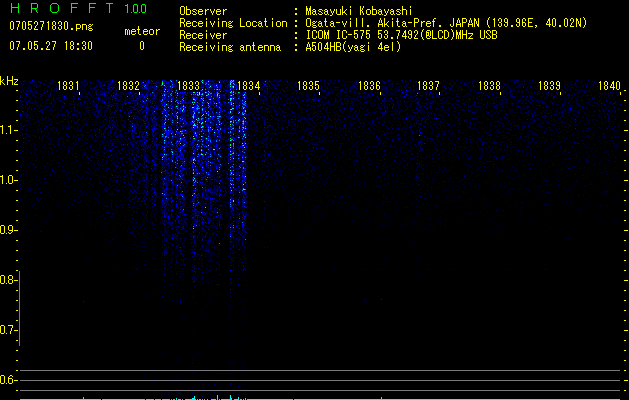Screen dimensions: 629x400
Task: Click the 0.7 kHz frequency label
Action: [x=7, y=330]
